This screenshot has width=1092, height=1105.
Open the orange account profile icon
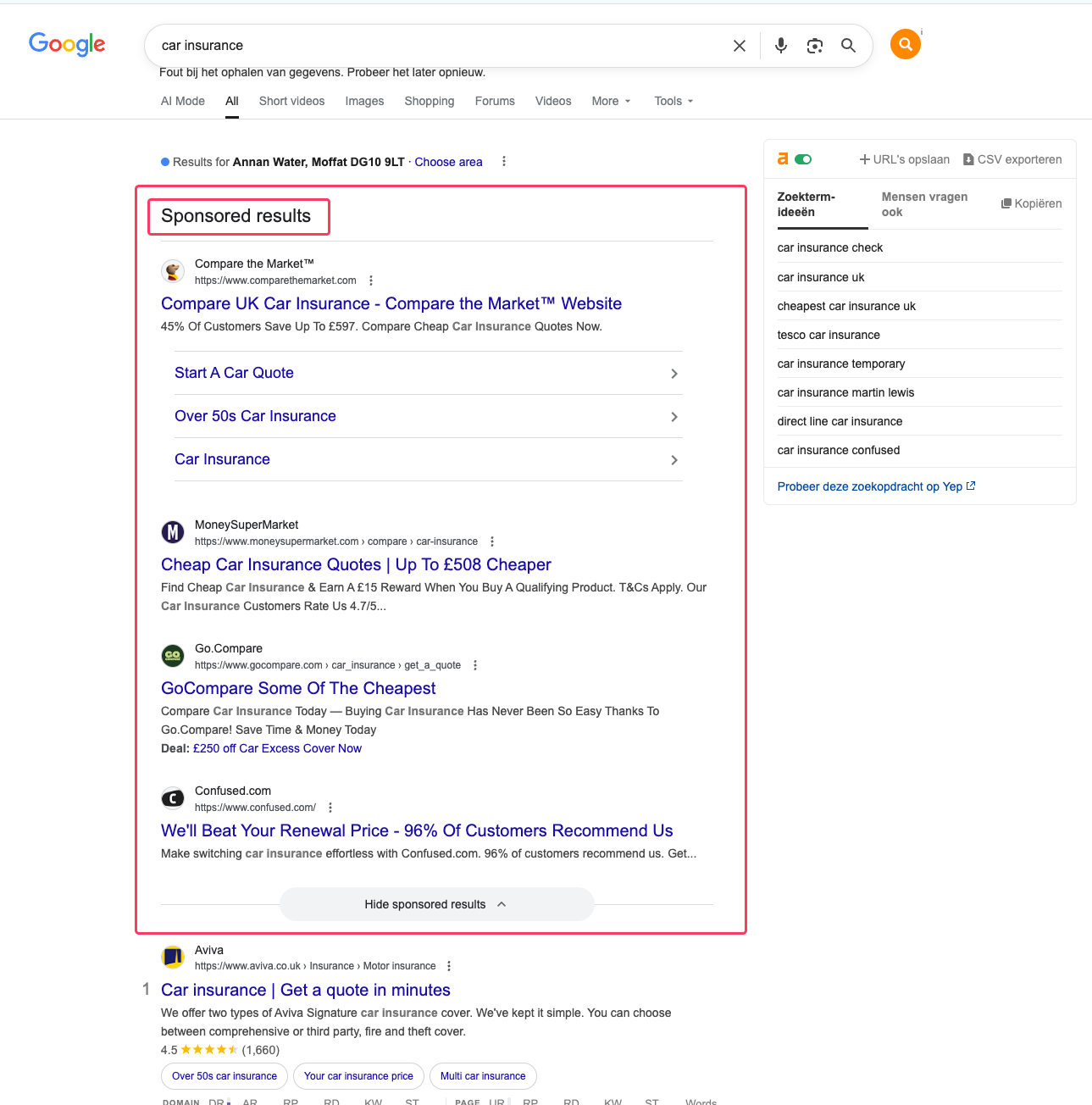(x=905, y=43)
